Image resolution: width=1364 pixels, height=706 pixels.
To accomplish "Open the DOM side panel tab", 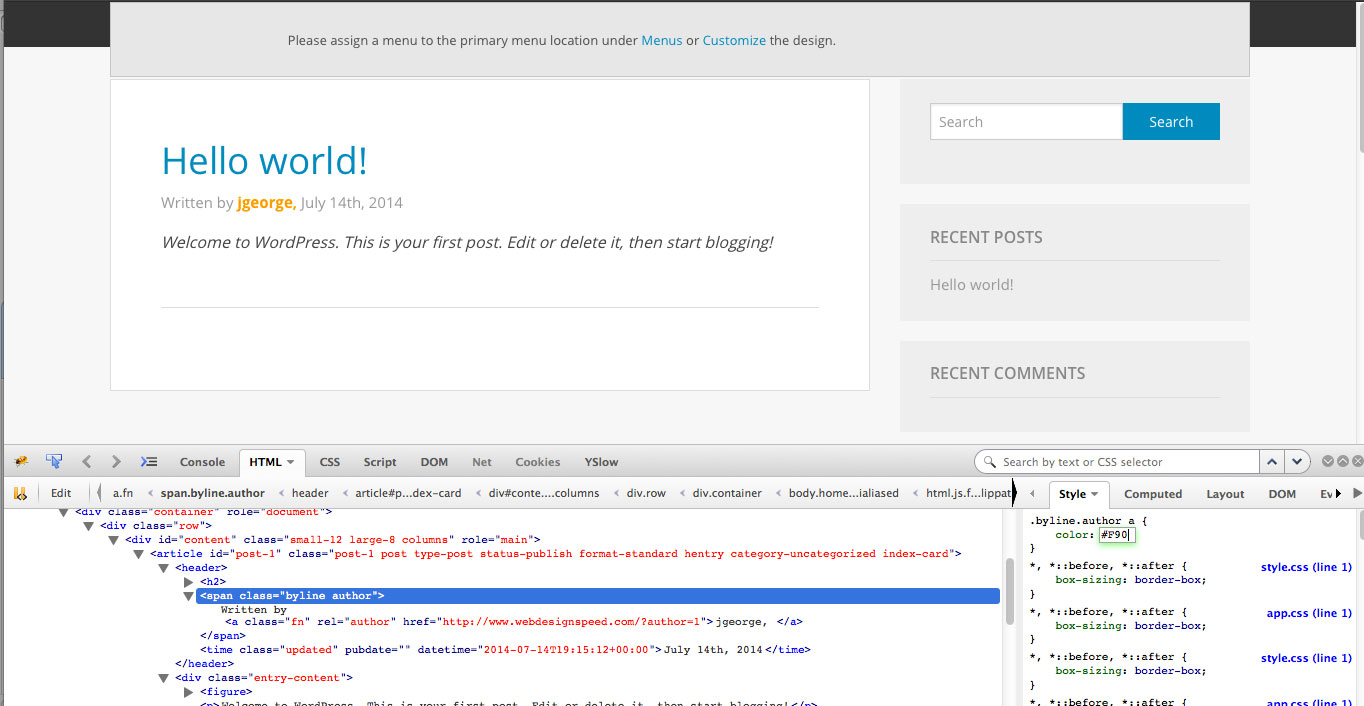I will [x=1282, y=494].
